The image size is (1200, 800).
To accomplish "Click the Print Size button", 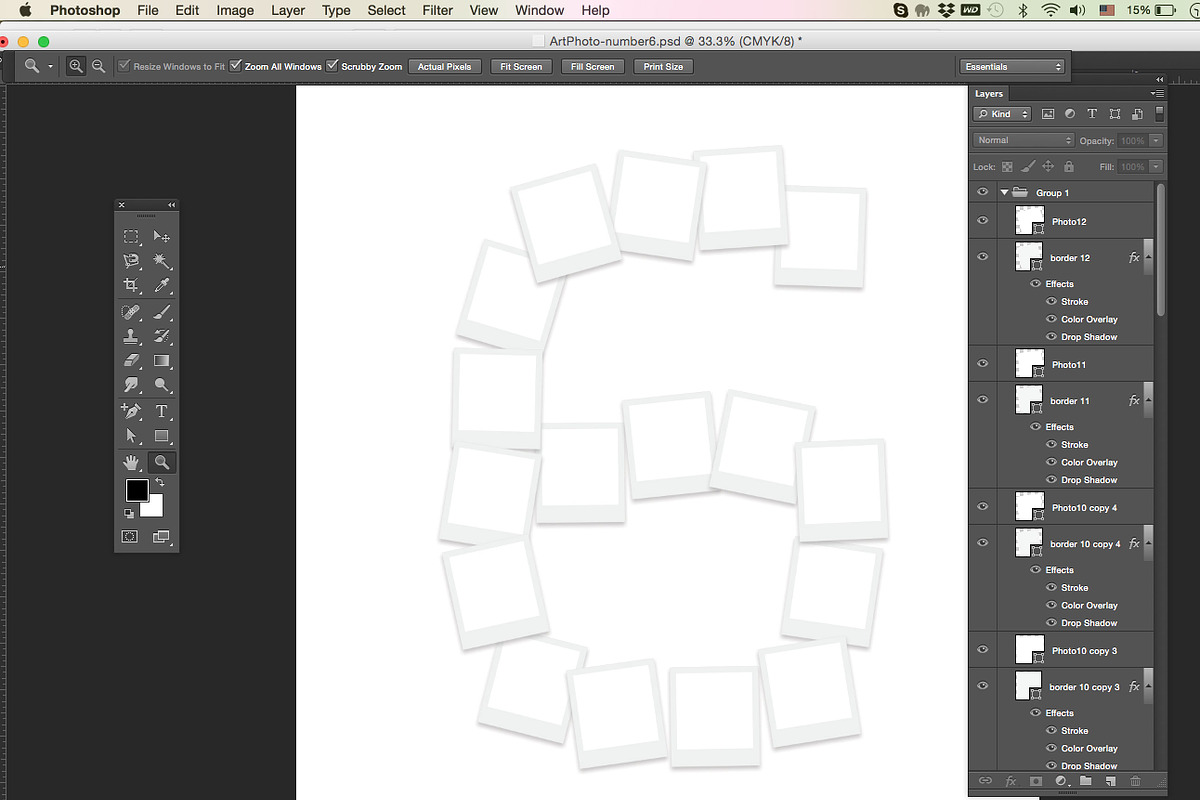I will click(664, 67).
